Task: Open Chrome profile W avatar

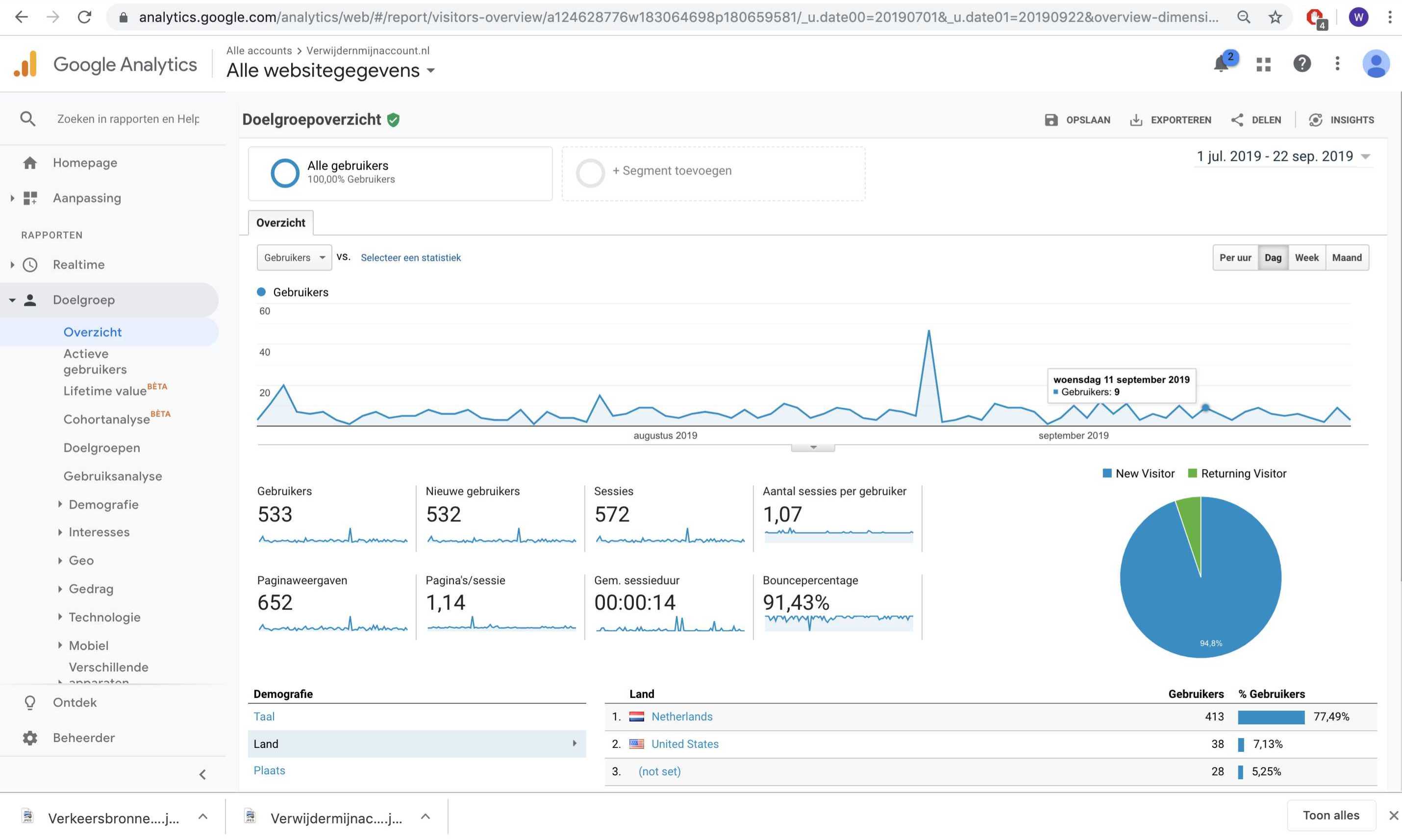Action: point(1358,18)
